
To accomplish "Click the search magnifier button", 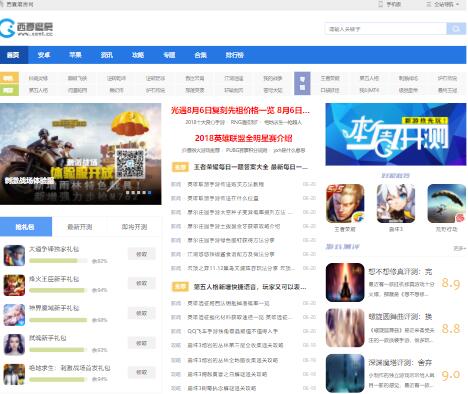I will 456,29.
